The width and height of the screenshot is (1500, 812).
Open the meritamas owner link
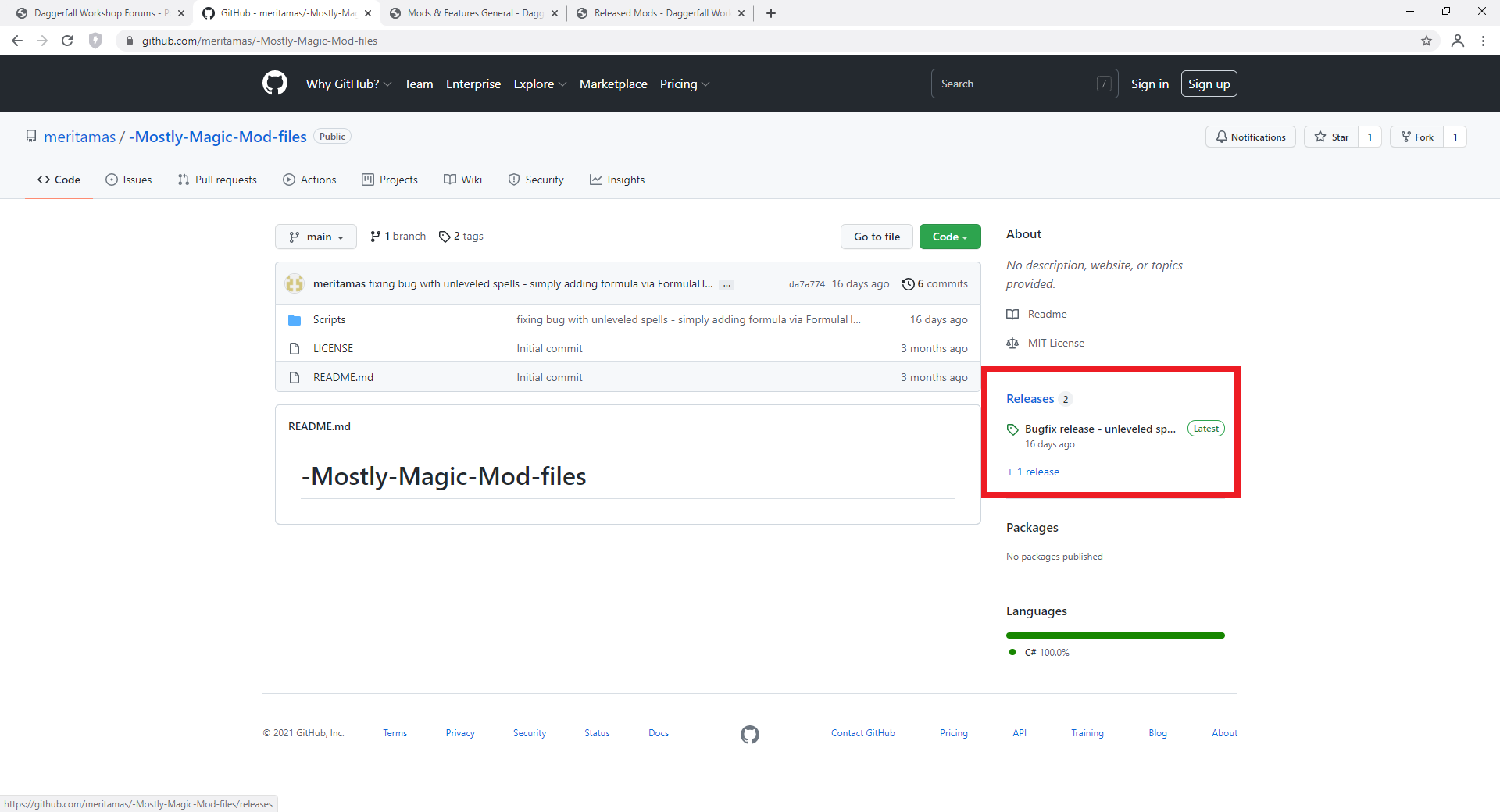(x=80, y=137)
